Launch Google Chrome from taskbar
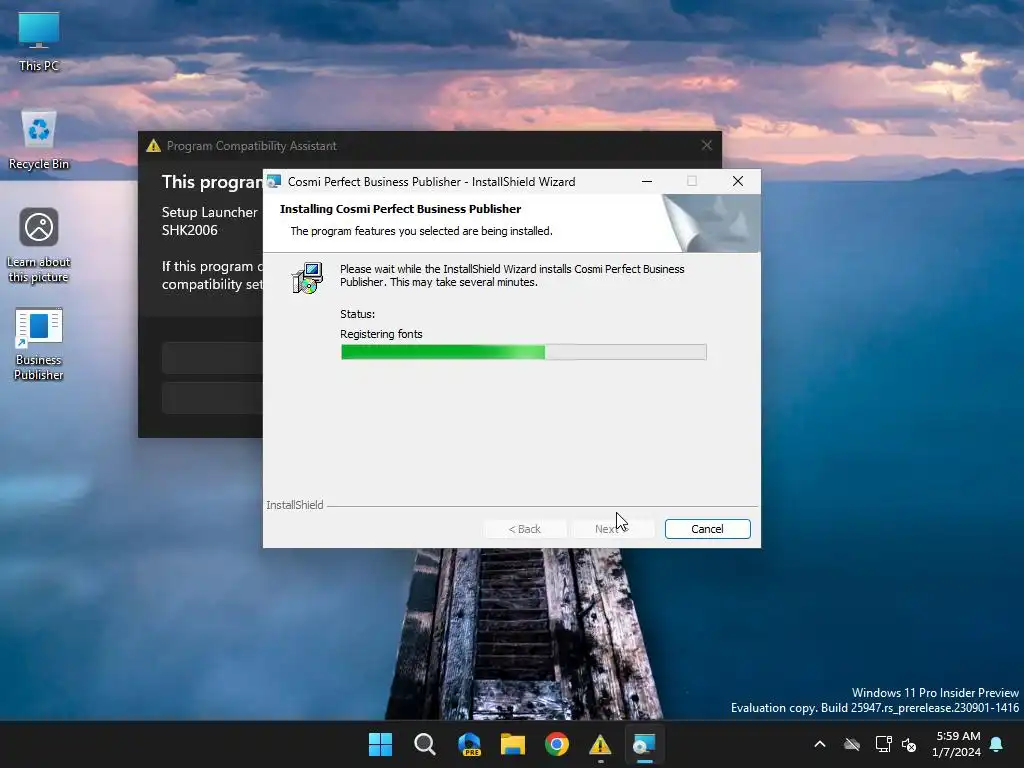This screenshot has width=1024, height=768. [x=556, y=744]
